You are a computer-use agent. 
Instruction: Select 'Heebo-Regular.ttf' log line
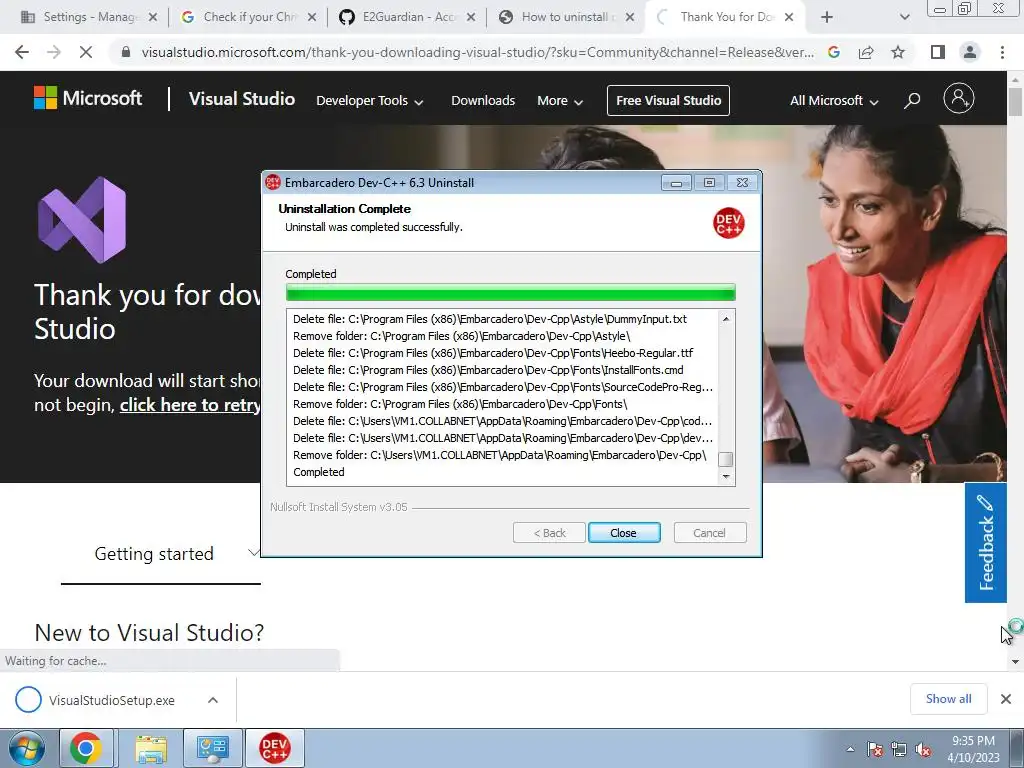click(x=493, y=353)
